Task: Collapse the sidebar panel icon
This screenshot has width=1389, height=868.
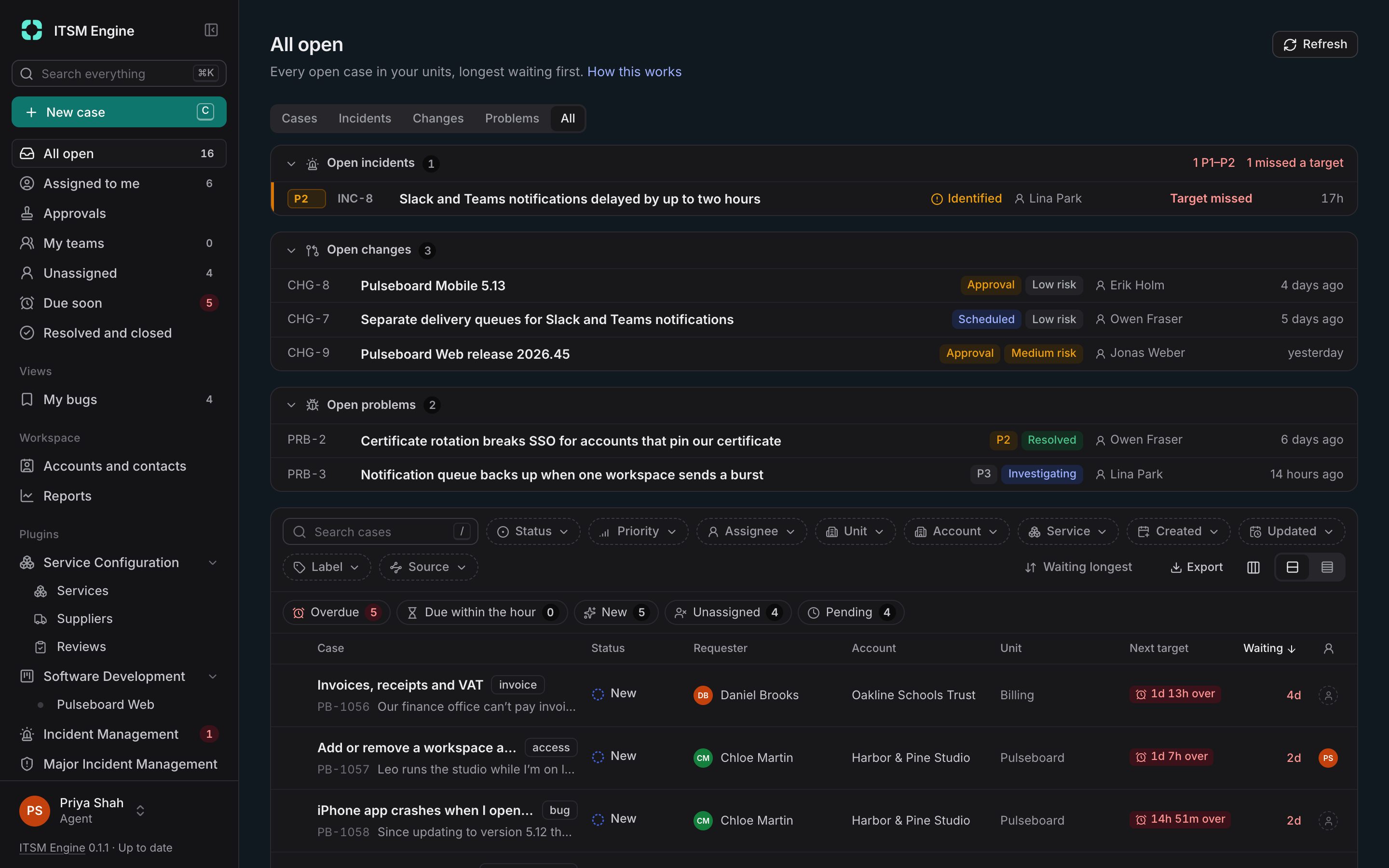Action: point(211,30)
